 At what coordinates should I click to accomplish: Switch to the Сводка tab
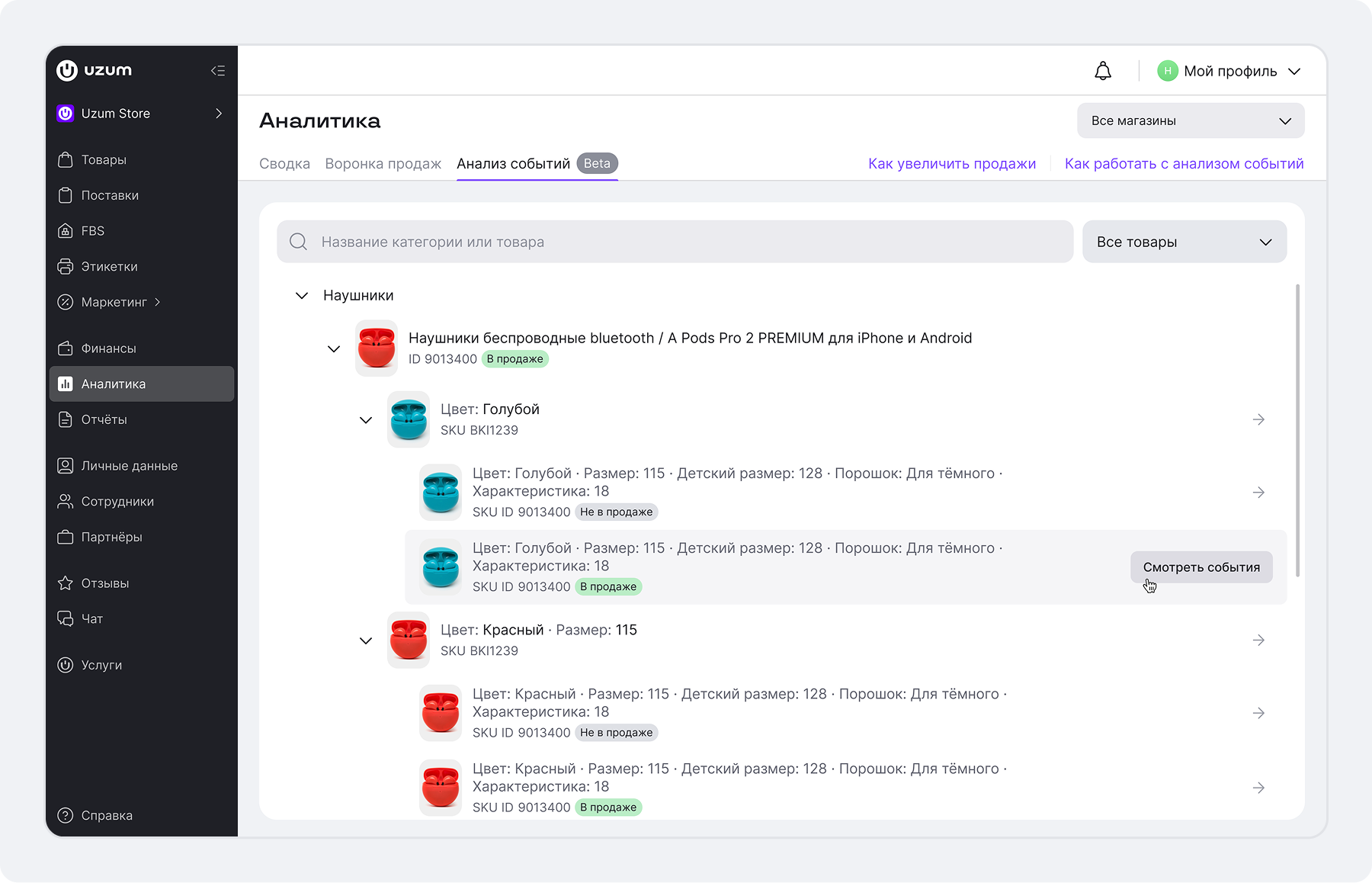click(x=284, y=163)
